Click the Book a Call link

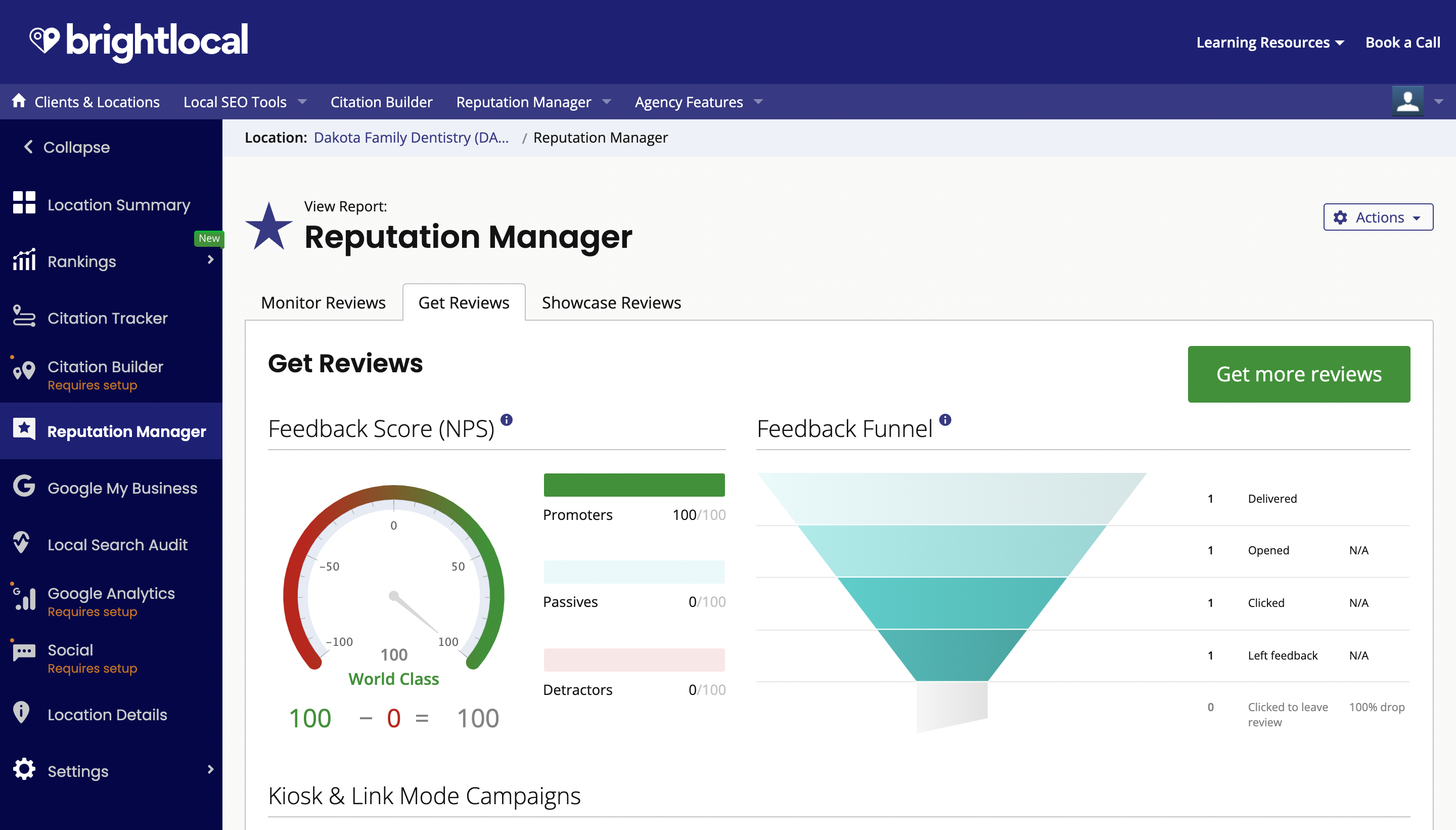click(1402, 41)
